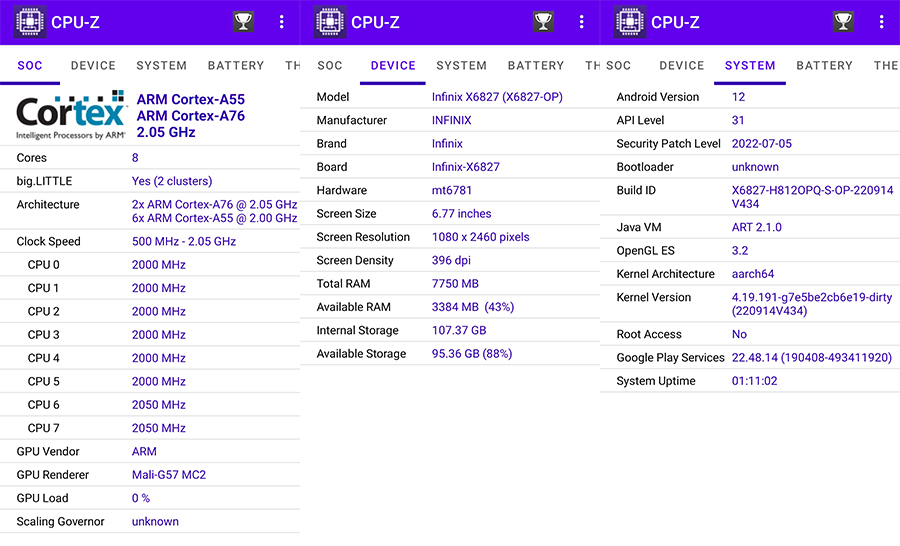Click clock speed '500 MHz - 2.05 GHz'

pos(184,242)
